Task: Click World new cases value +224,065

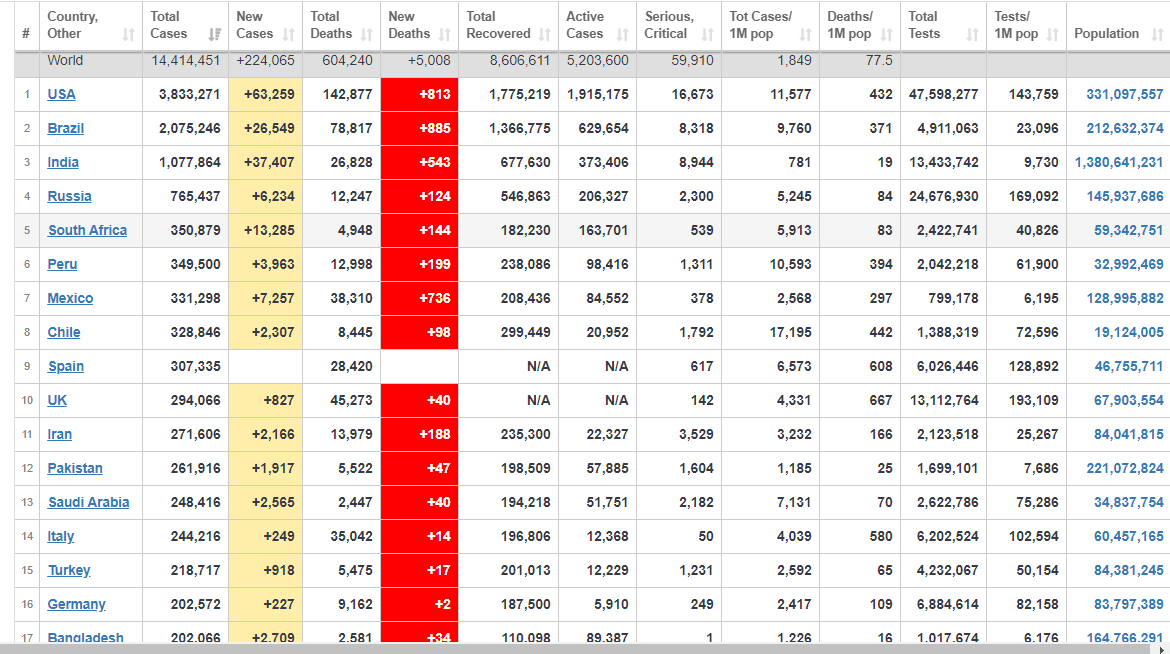Action: click(266, 60)
